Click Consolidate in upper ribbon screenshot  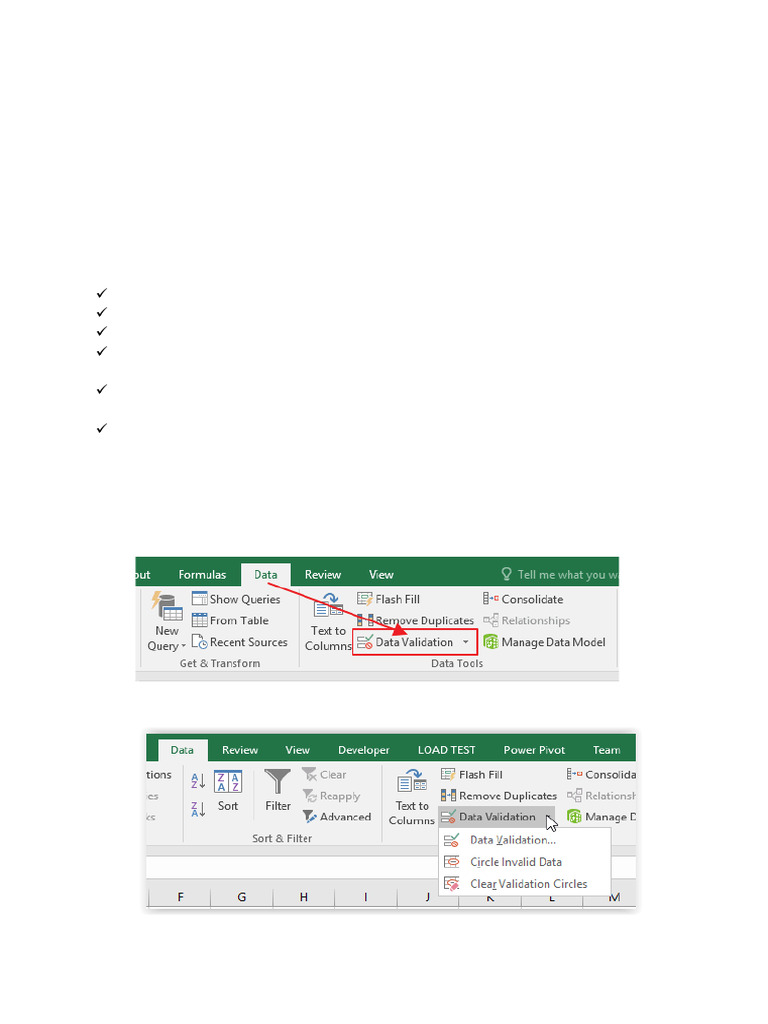click(x=523, y=599)
